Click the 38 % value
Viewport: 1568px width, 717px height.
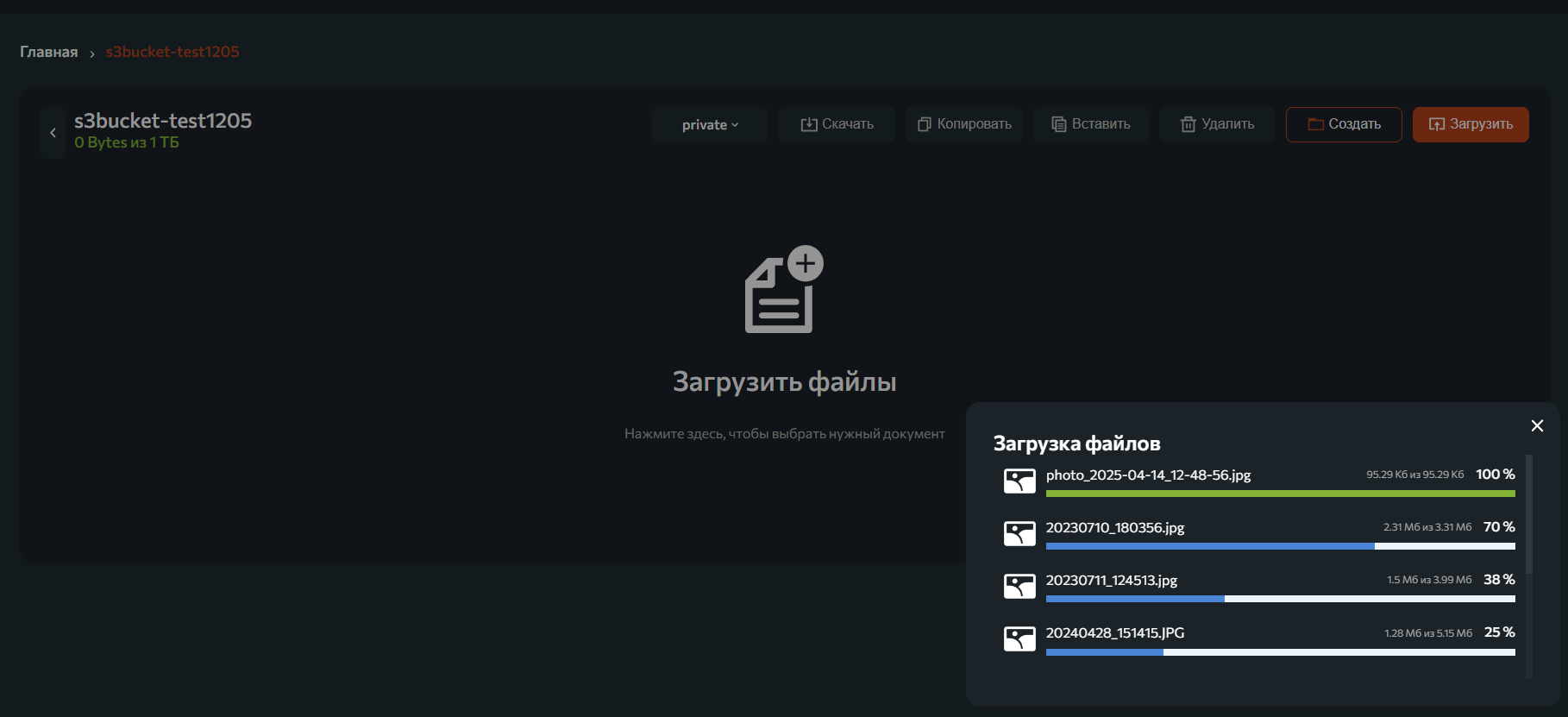point(1499,579)
